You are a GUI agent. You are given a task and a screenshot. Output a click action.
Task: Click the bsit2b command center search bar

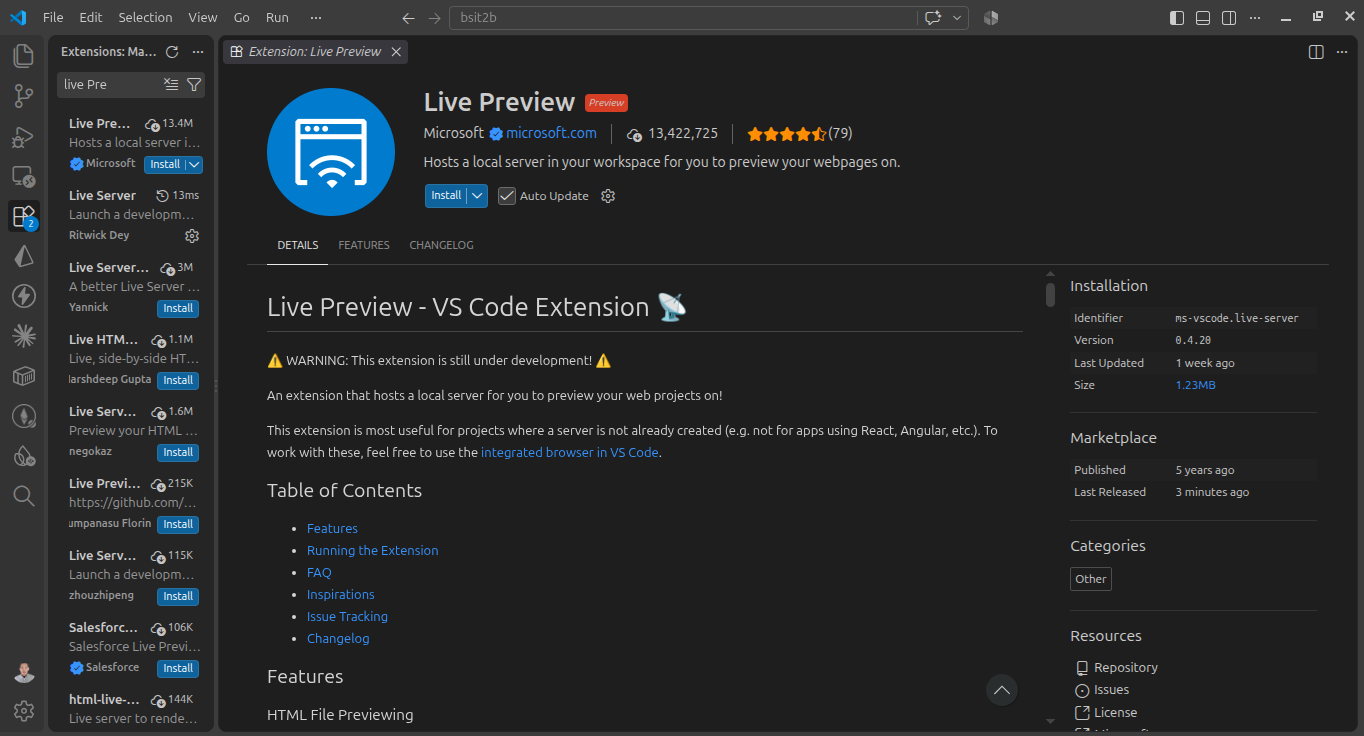pyautogui.click(x=683, y=18)
